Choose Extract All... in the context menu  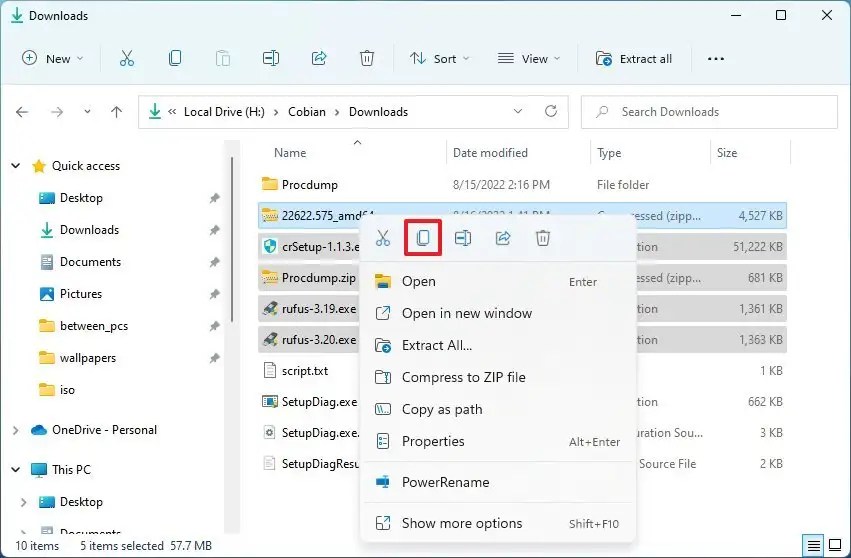[x=498, y=345]
